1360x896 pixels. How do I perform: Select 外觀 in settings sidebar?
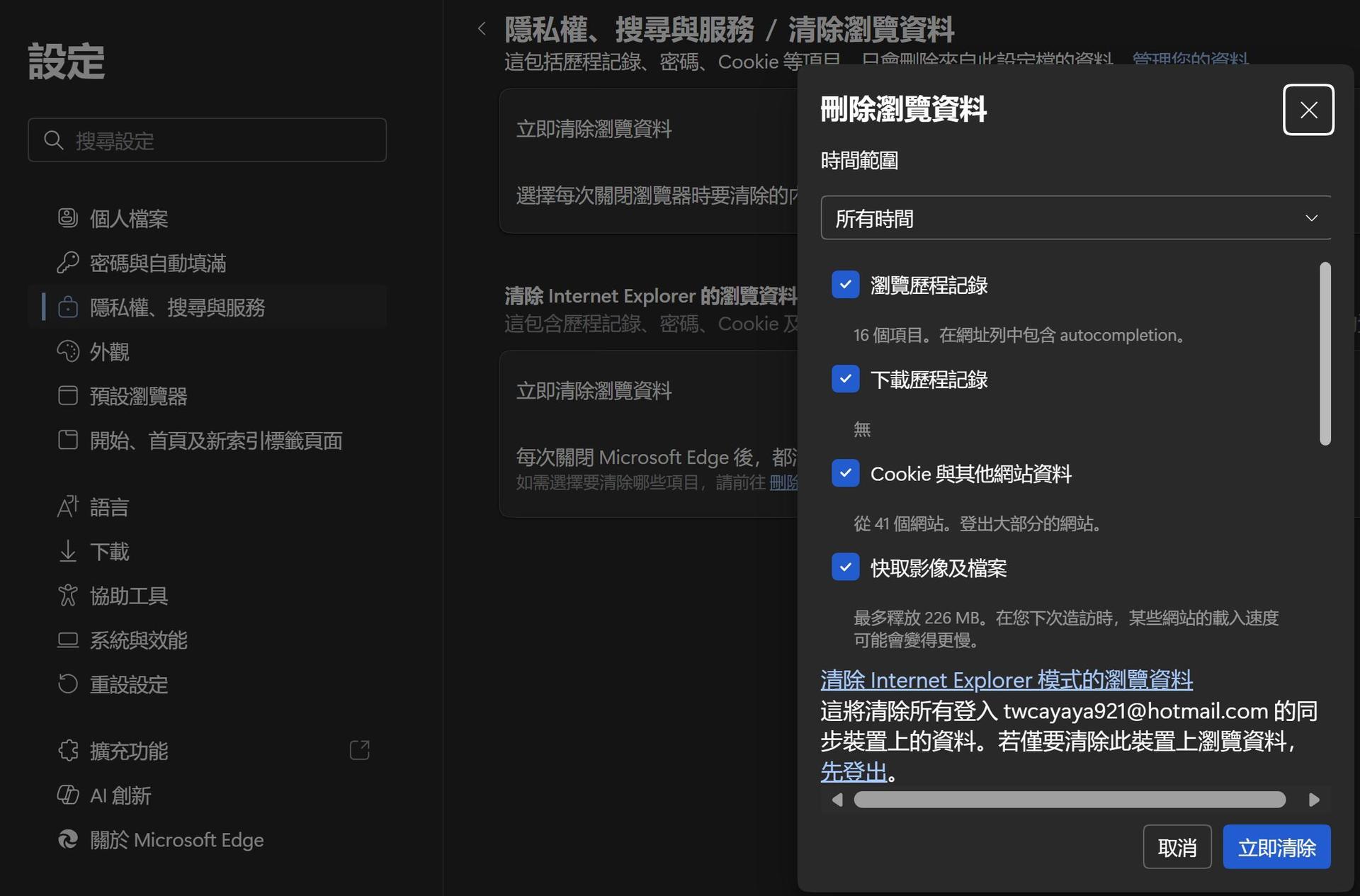(207, 351)
